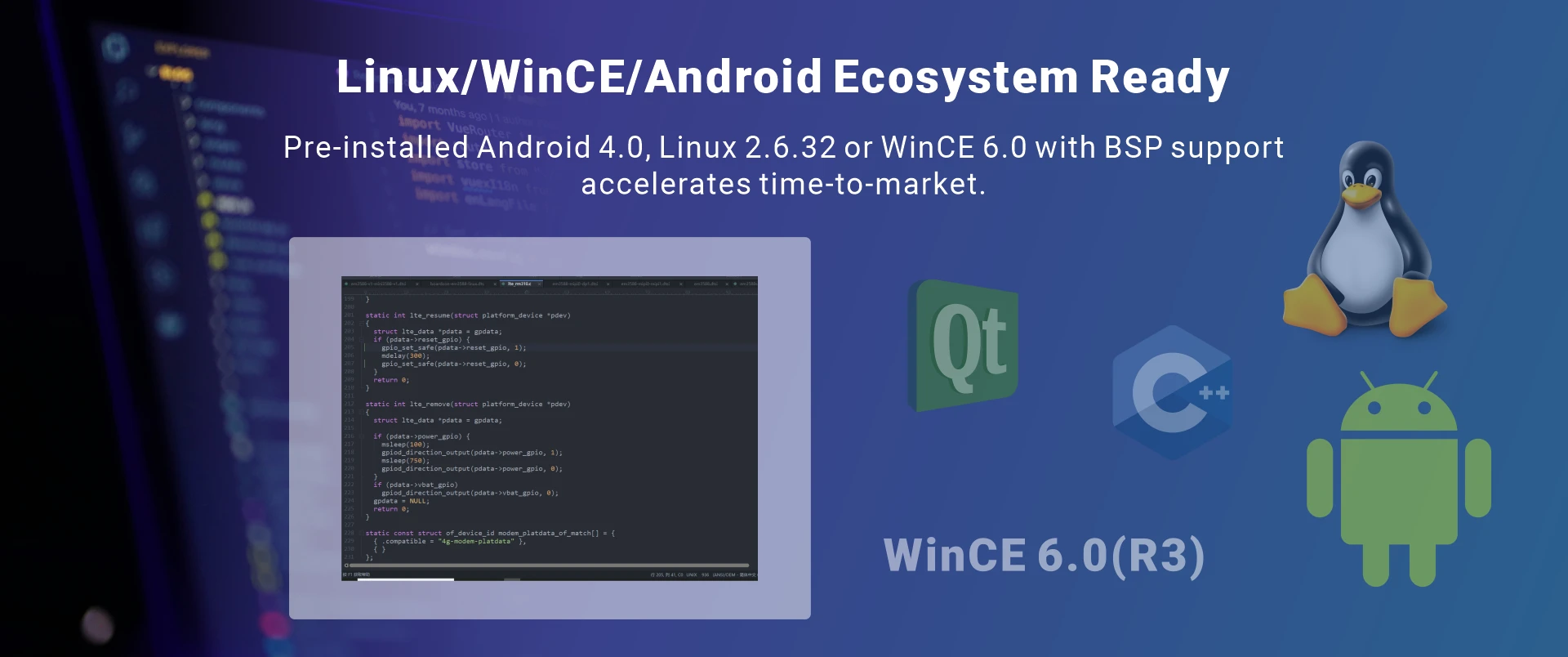Screen dimensions: 1568x657
Task: Click the "gpdata = NULL;" code line
Action: pos(401,501)
